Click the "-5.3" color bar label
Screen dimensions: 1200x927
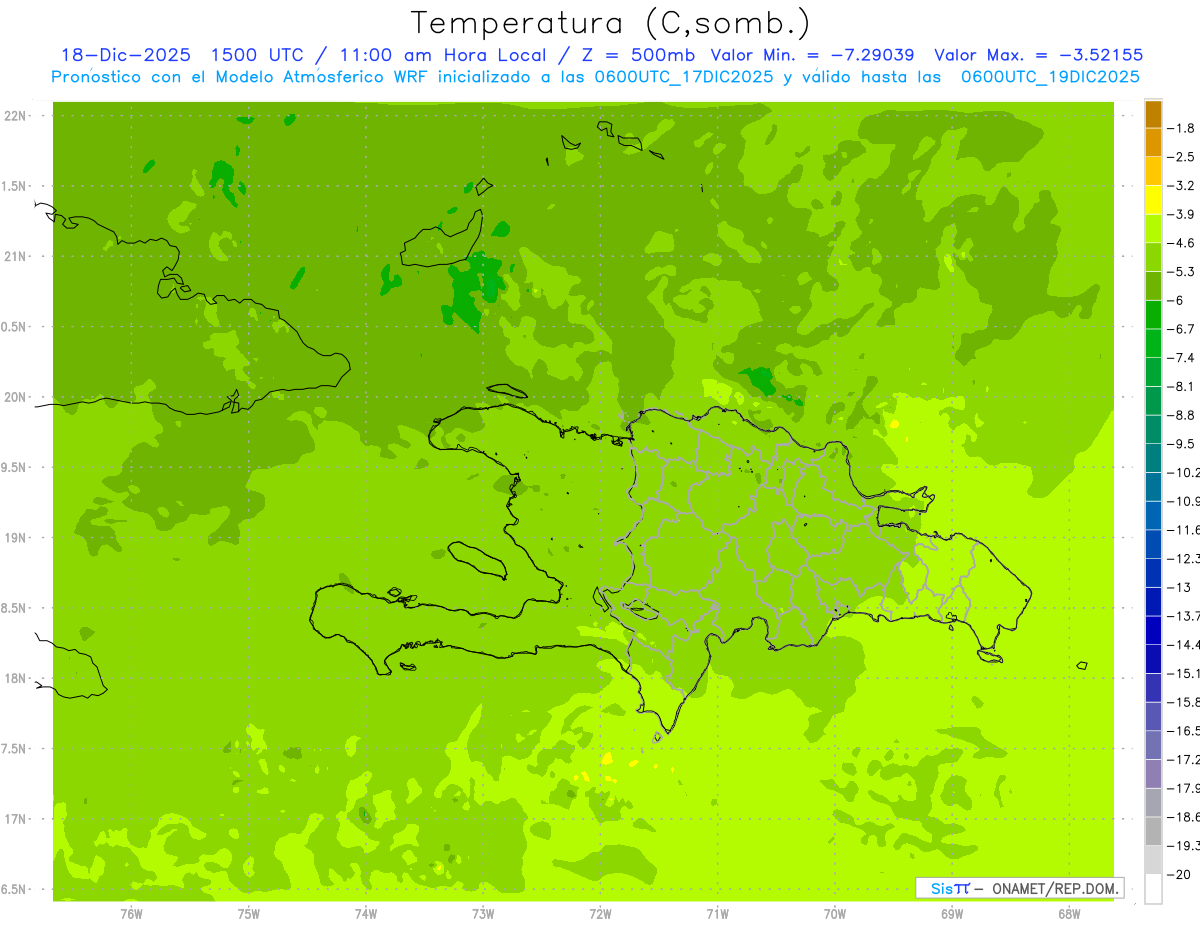1182,272
